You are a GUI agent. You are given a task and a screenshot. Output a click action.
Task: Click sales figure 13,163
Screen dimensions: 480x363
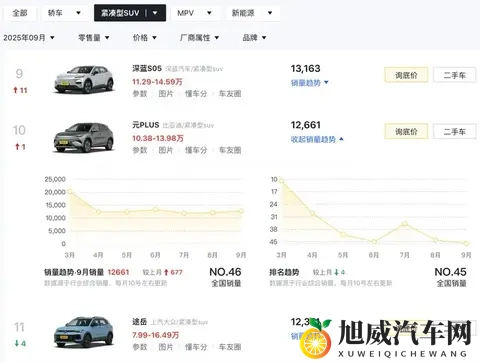coord(305,69)
